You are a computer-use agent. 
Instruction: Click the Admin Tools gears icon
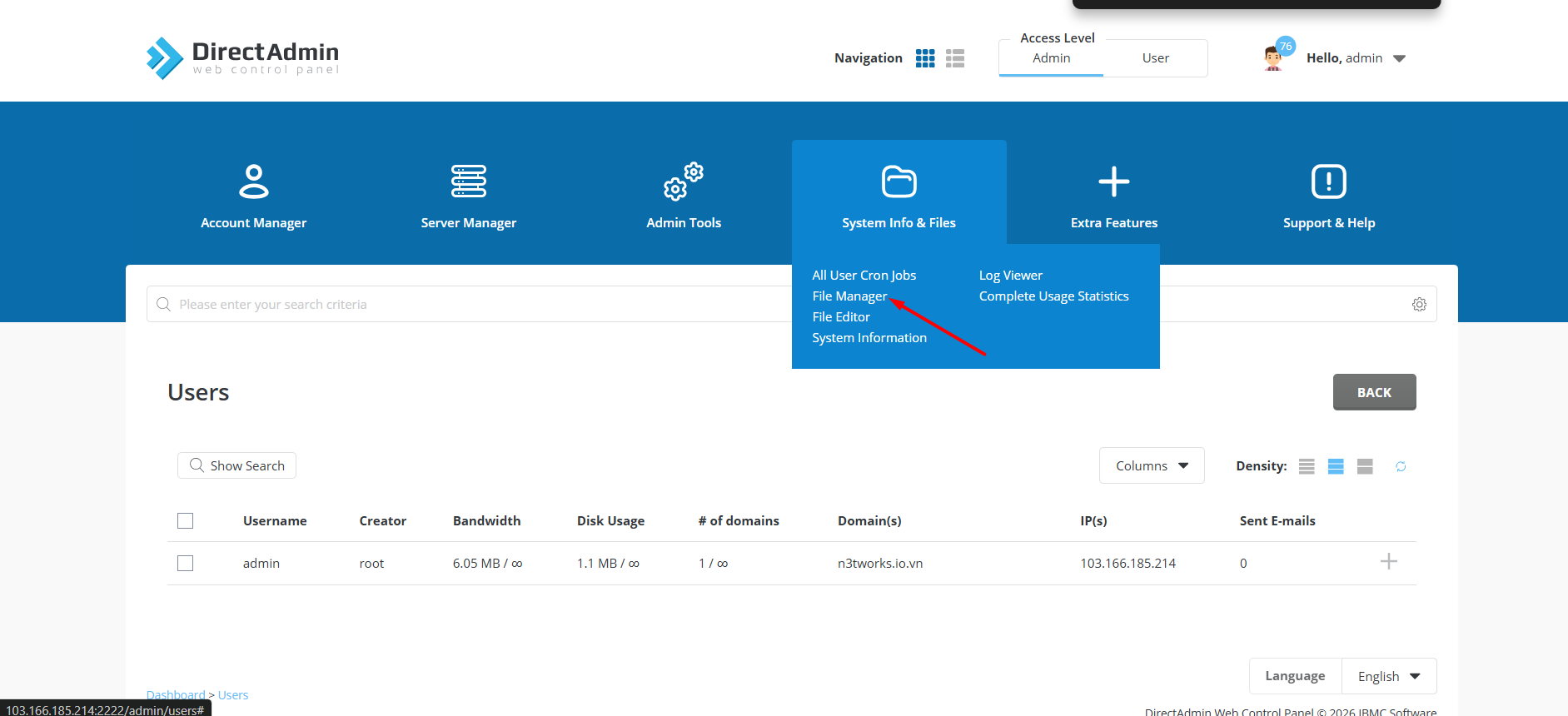coord(683,181)
